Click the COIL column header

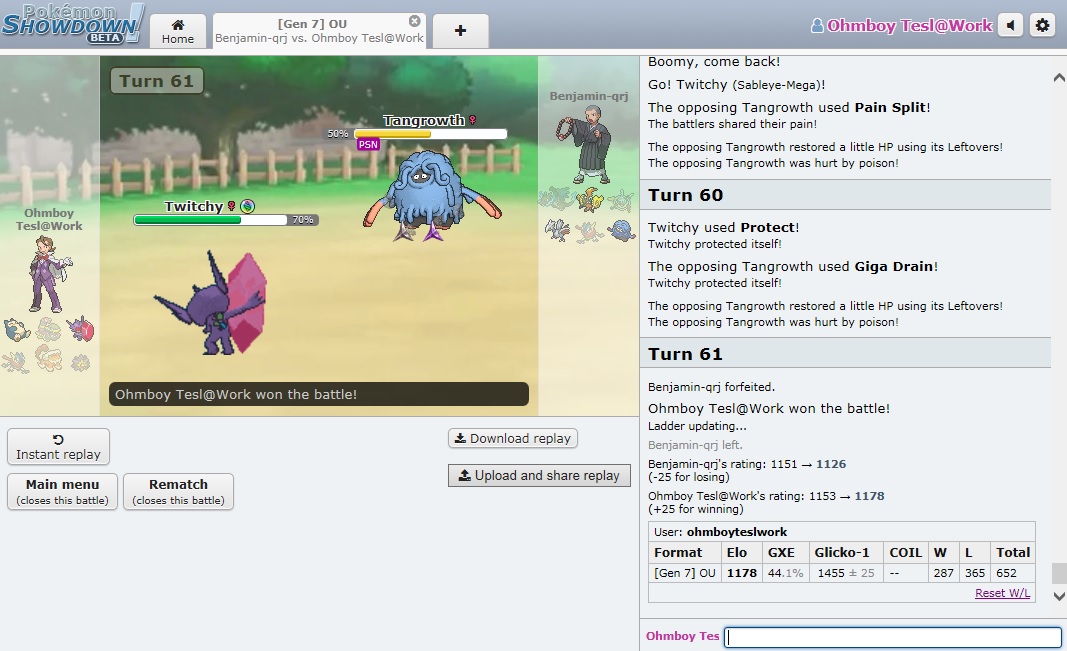coord(905,552)
